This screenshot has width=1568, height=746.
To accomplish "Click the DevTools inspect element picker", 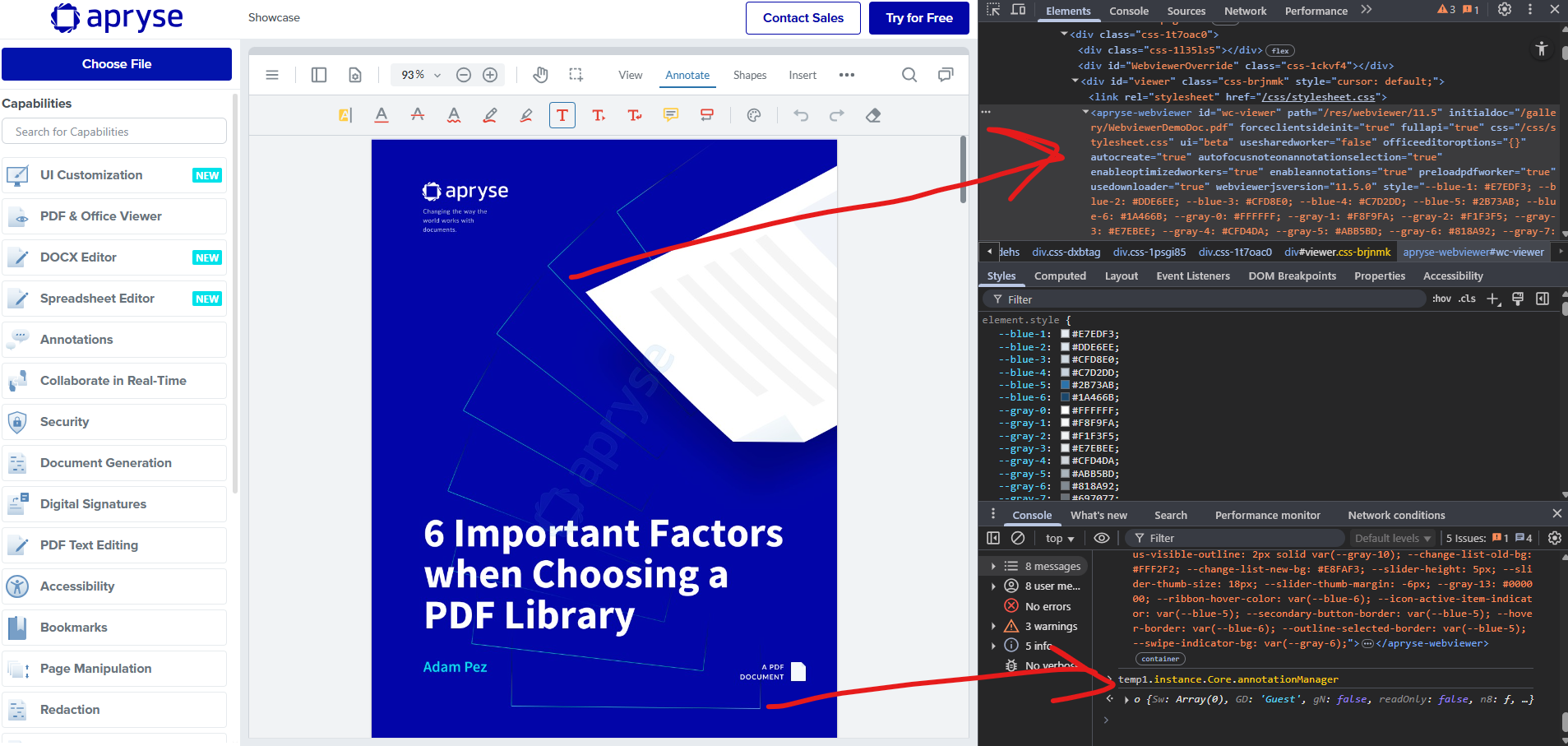I will tap(993, 10).
